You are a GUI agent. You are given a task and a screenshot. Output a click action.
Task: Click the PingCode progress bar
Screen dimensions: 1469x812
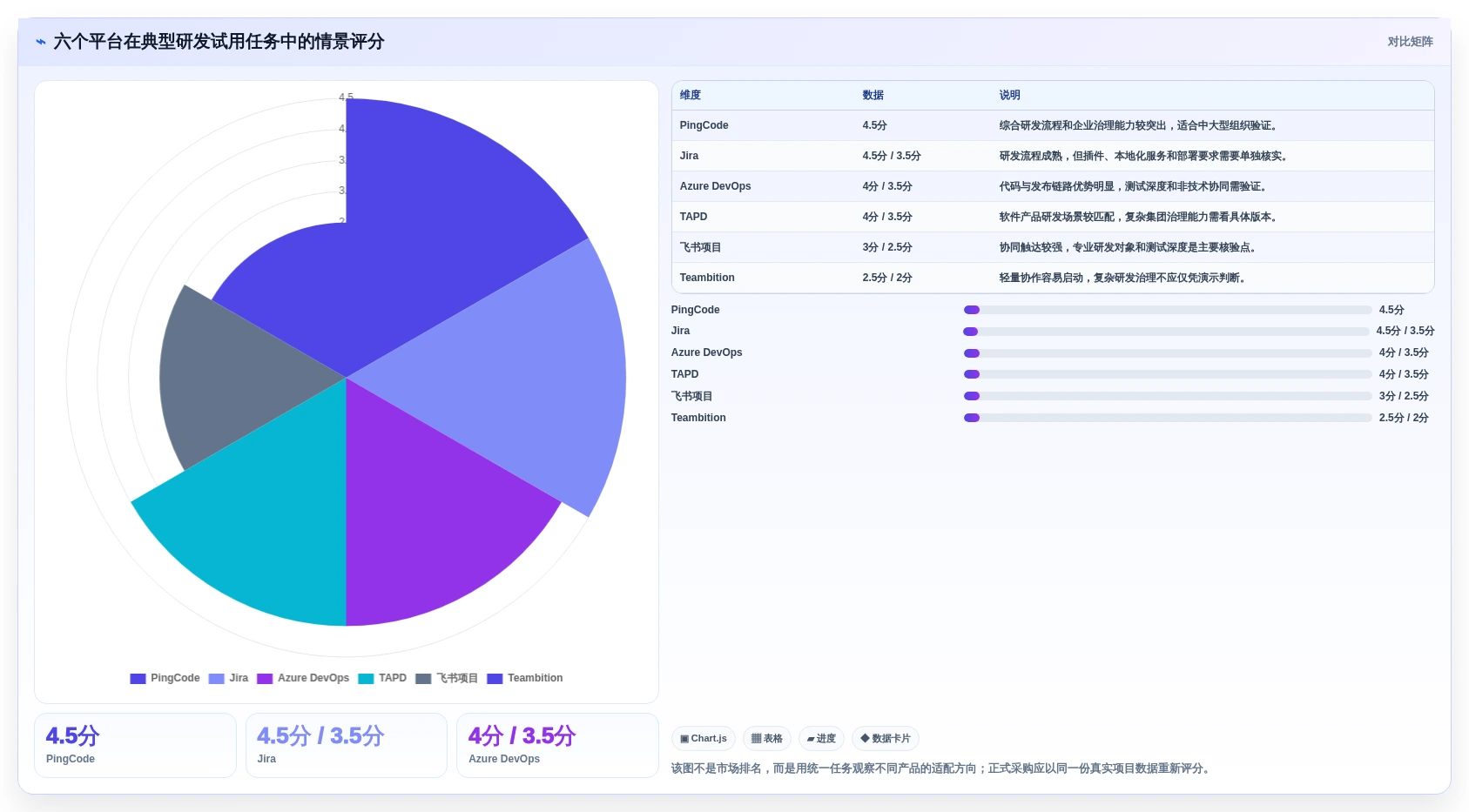(1168, 310)
